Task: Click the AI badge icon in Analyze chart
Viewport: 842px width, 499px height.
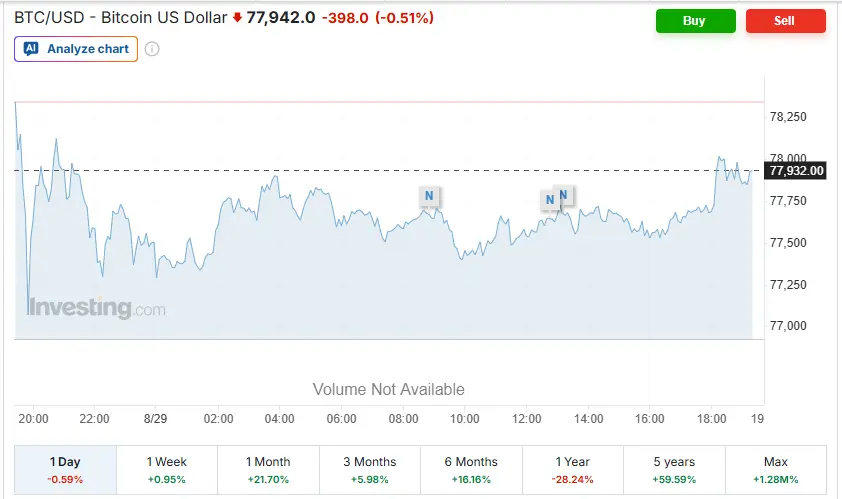Action: 31,49
